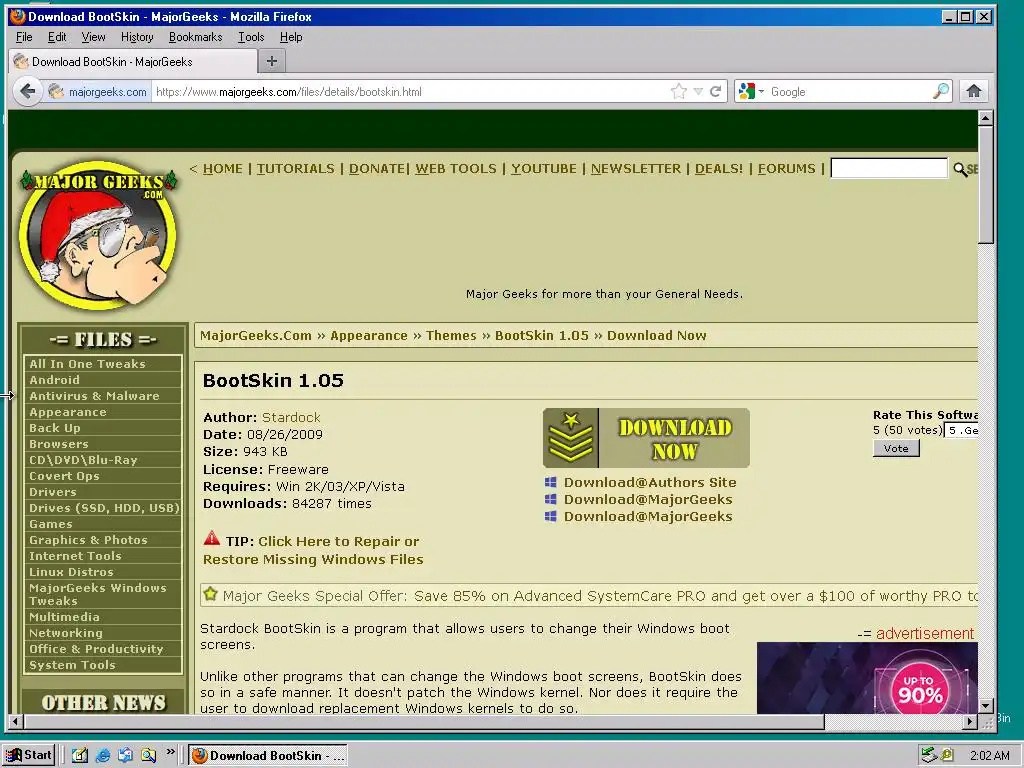1024x768 pixels.
Task: Expand the quick launch chevron on taskbar
Action: pyautogui.click(x=170, y=752)
